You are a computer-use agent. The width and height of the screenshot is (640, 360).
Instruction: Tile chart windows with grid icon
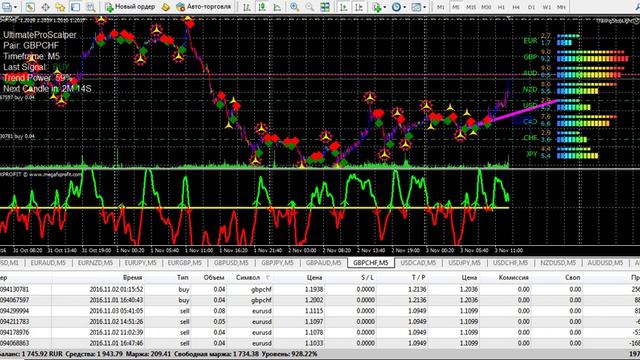(x=325, y=7)
